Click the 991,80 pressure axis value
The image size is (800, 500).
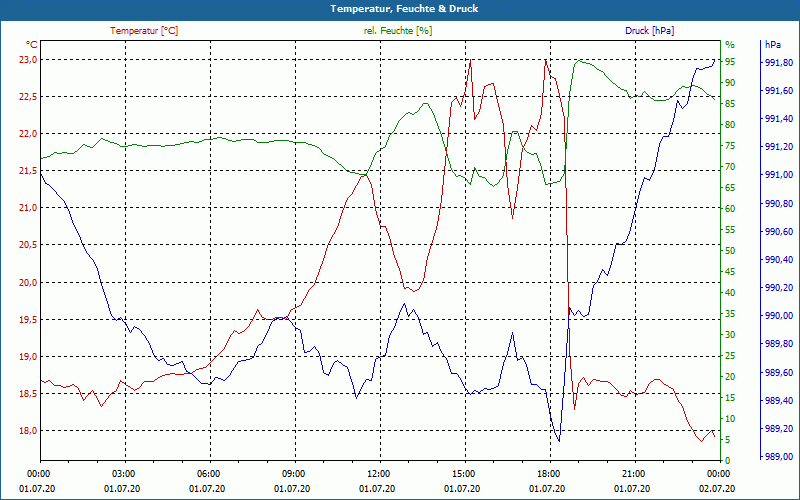pyautogui.click(x=779, y=63)
